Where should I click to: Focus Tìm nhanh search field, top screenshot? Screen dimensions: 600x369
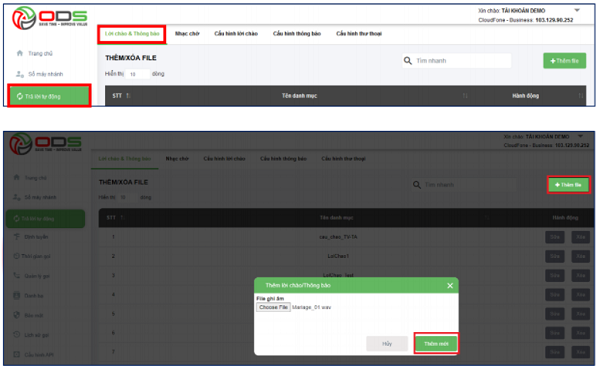pos(457,60)
